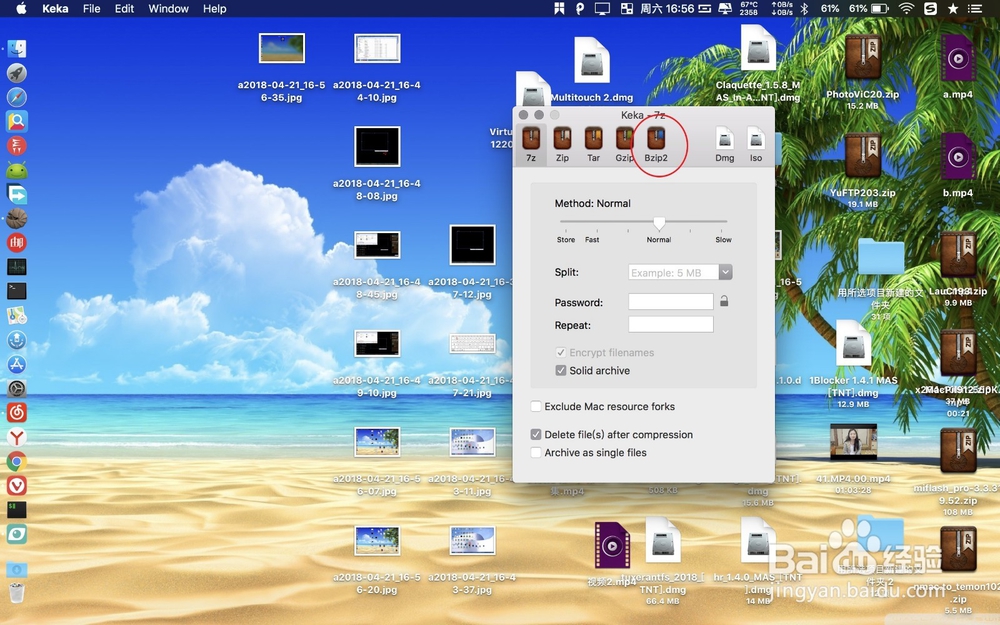The width and height of the screenshot is (1000, 625).
Task: Focus the Repeat password field
Action: point(671,325)
